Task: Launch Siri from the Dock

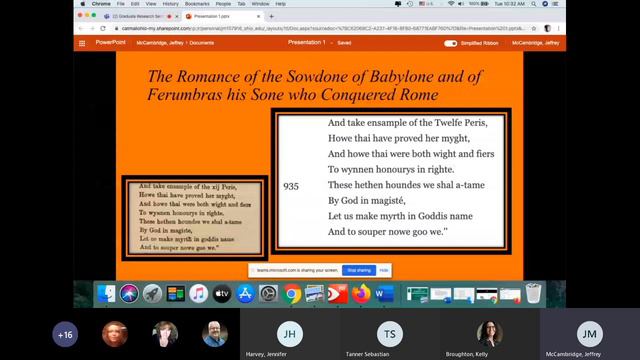Action: [x=129, y=294]
